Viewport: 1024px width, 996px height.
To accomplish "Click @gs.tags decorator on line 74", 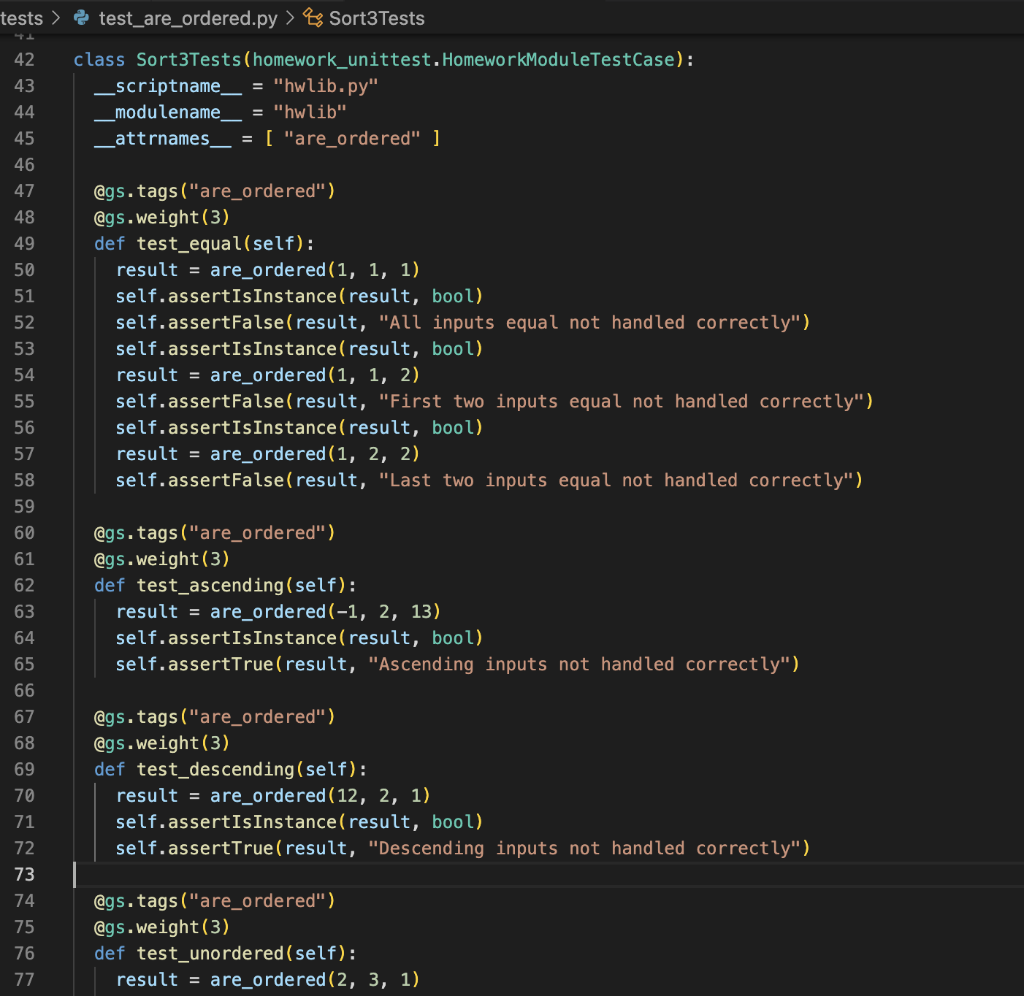I will point(215,901).
